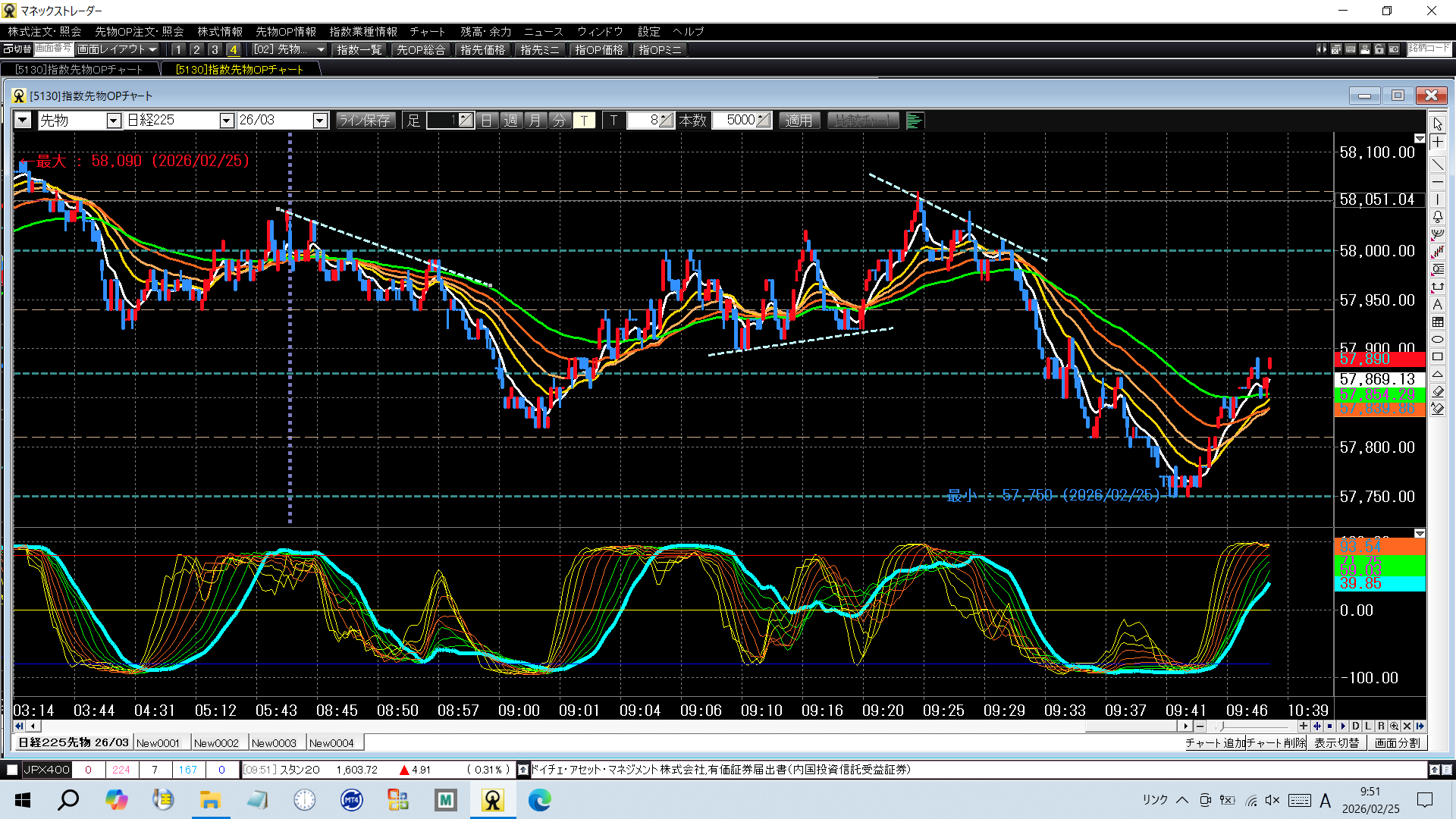Select the crosshair cursor tool

coord(1437,143)
